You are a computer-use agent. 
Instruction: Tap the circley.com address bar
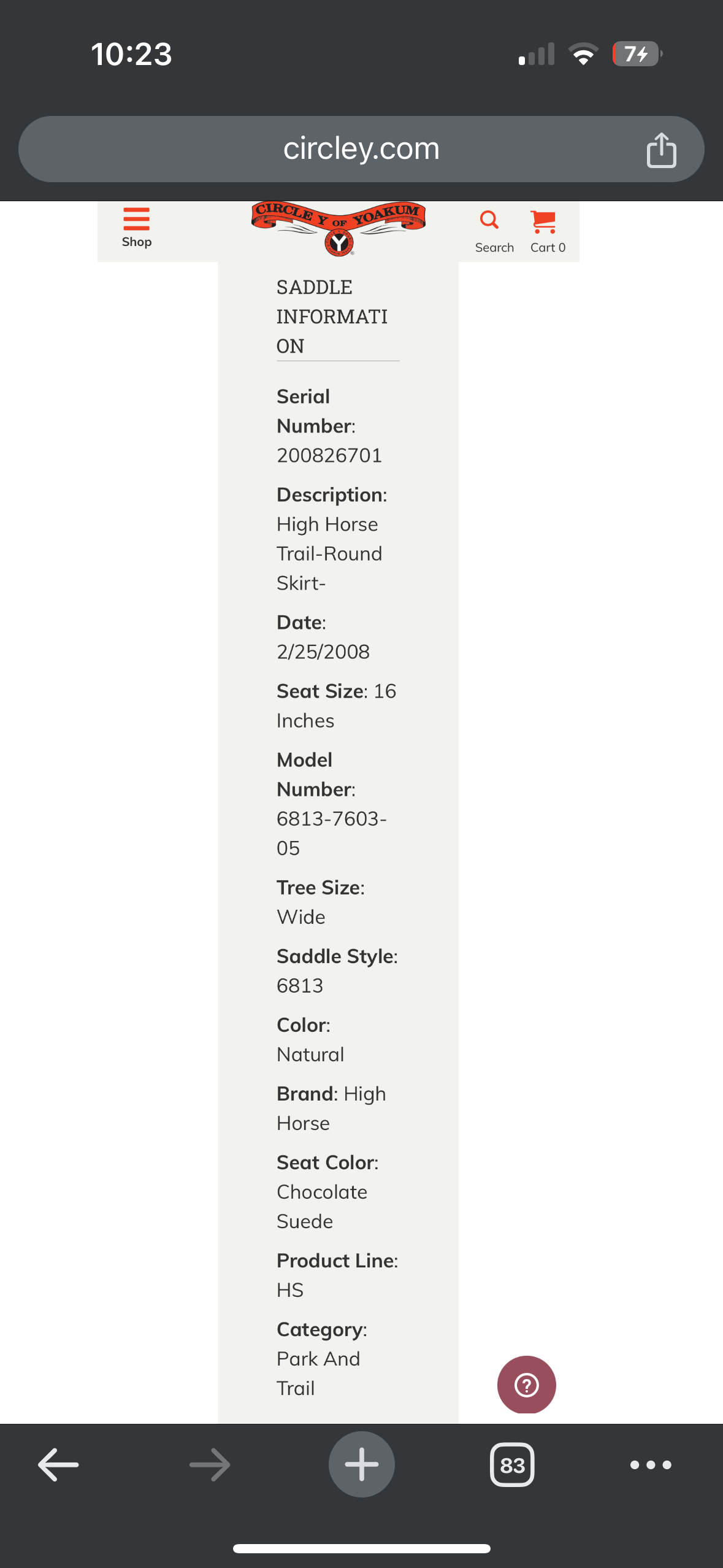[361, 149]
